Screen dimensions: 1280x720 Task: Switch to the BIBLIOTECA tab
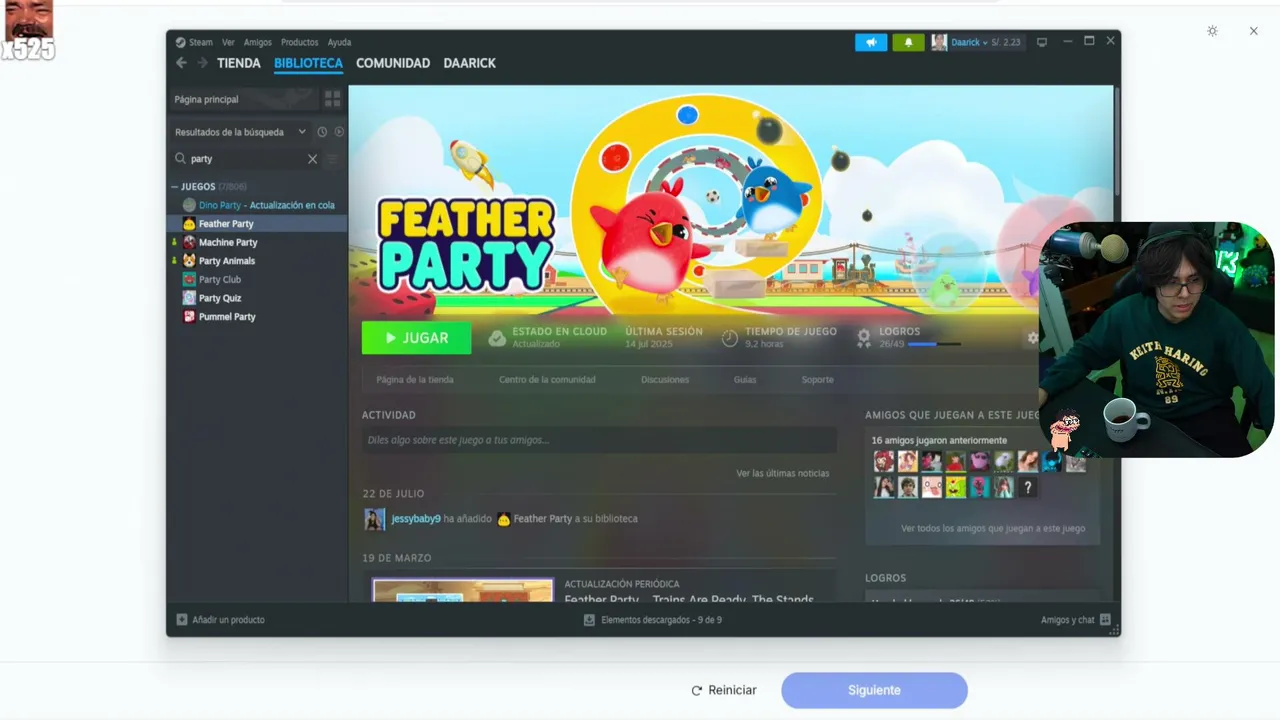pos(308,63)
